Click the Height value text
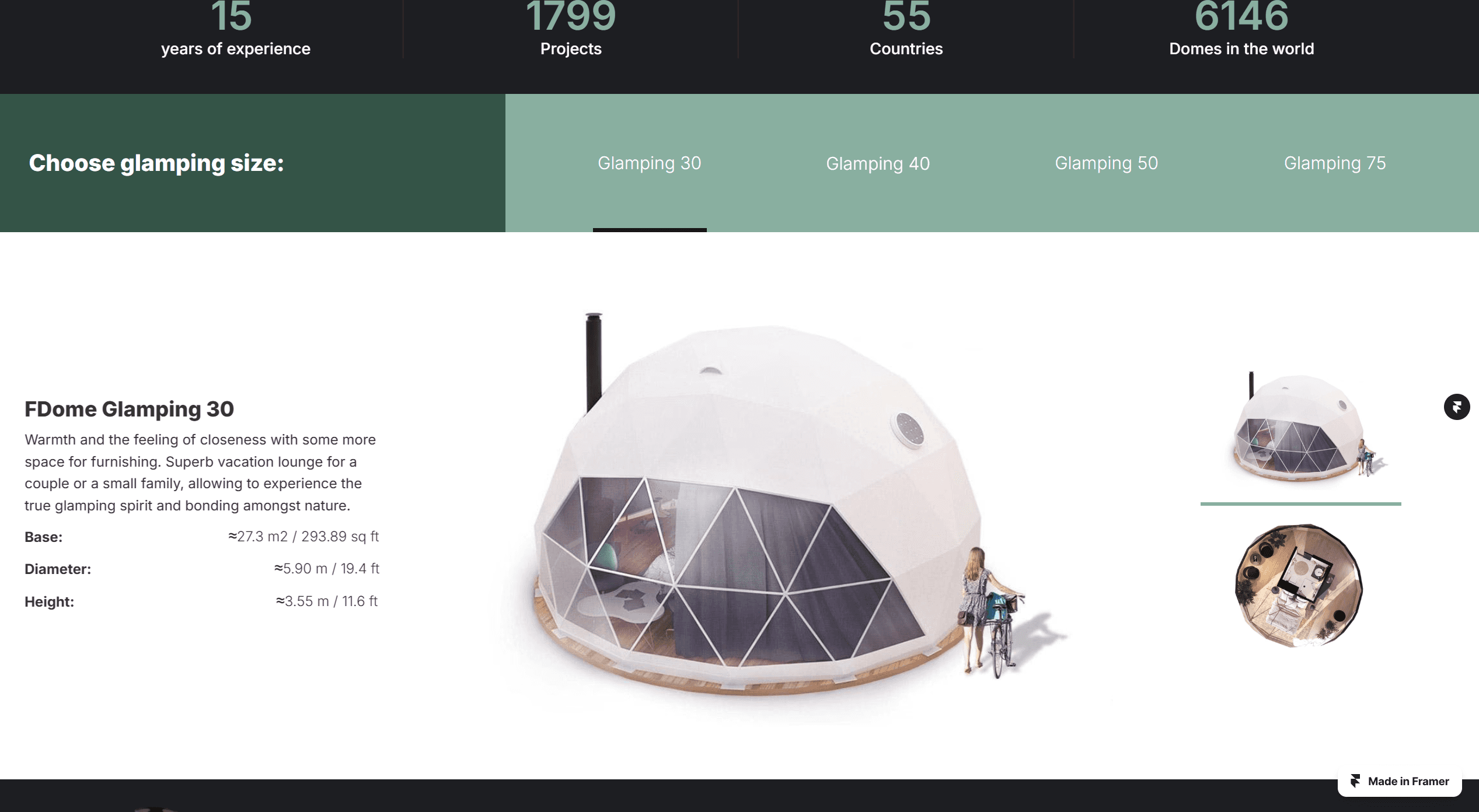Viewport: 1479px width, 812px height. click(x=327, y=601)
